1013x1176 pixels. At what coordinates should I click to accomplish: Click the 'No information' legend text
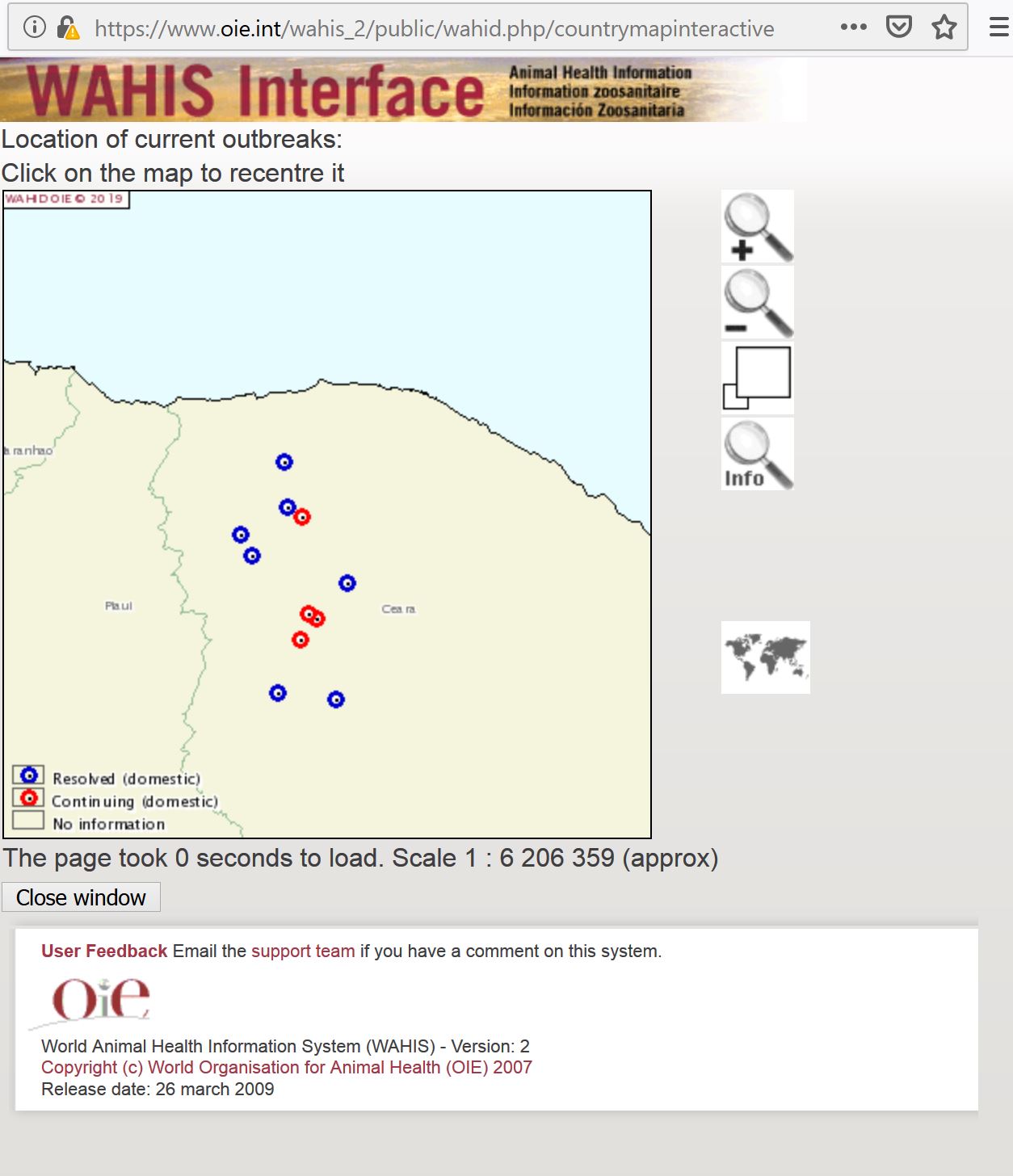(x=109, y=824)
